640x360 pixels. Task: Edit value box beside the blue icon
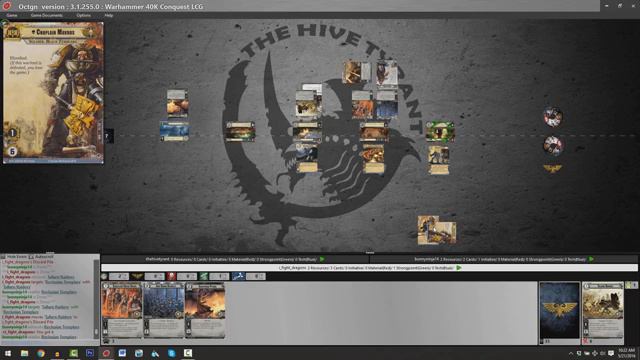coord(256,276)
